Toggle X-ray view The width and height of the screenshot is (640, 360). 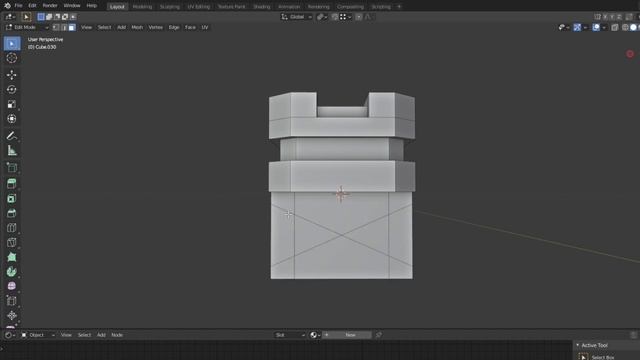tap(615, 27)
